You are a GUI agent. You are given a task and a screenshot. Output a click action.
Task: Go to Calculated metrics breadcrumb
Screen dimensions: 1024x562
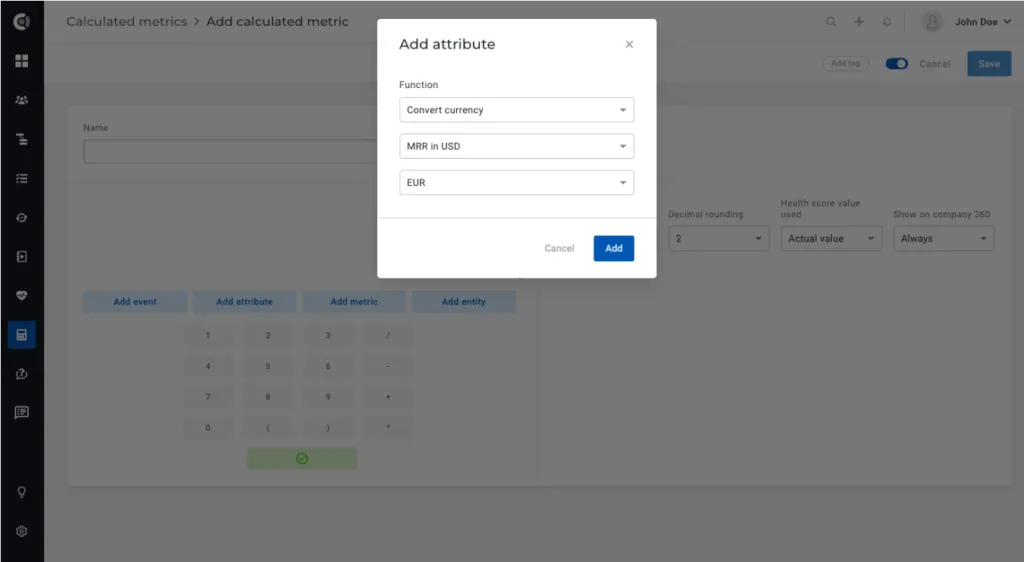pos(127,22)
